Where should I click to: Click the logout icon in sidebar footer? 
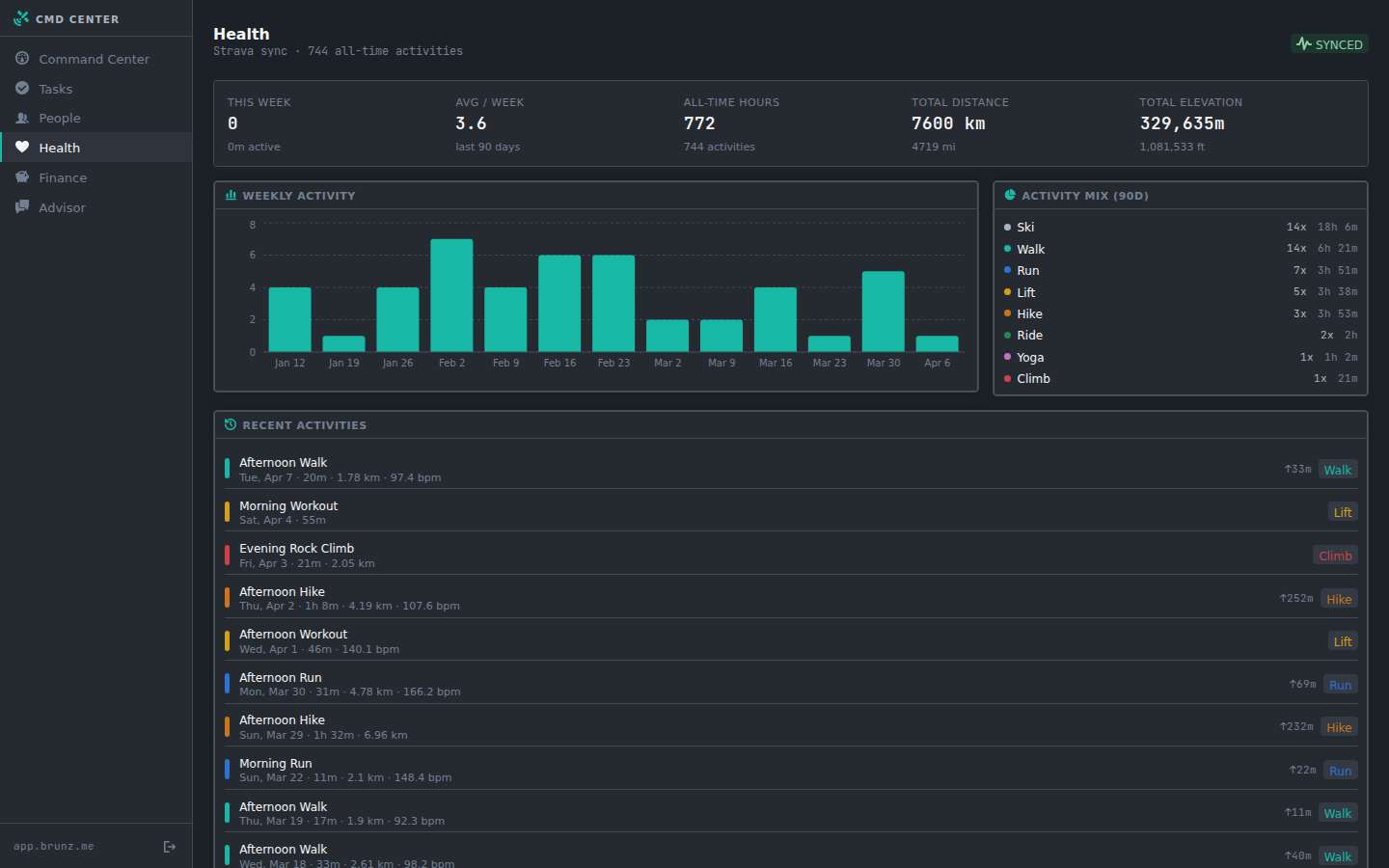170,847
